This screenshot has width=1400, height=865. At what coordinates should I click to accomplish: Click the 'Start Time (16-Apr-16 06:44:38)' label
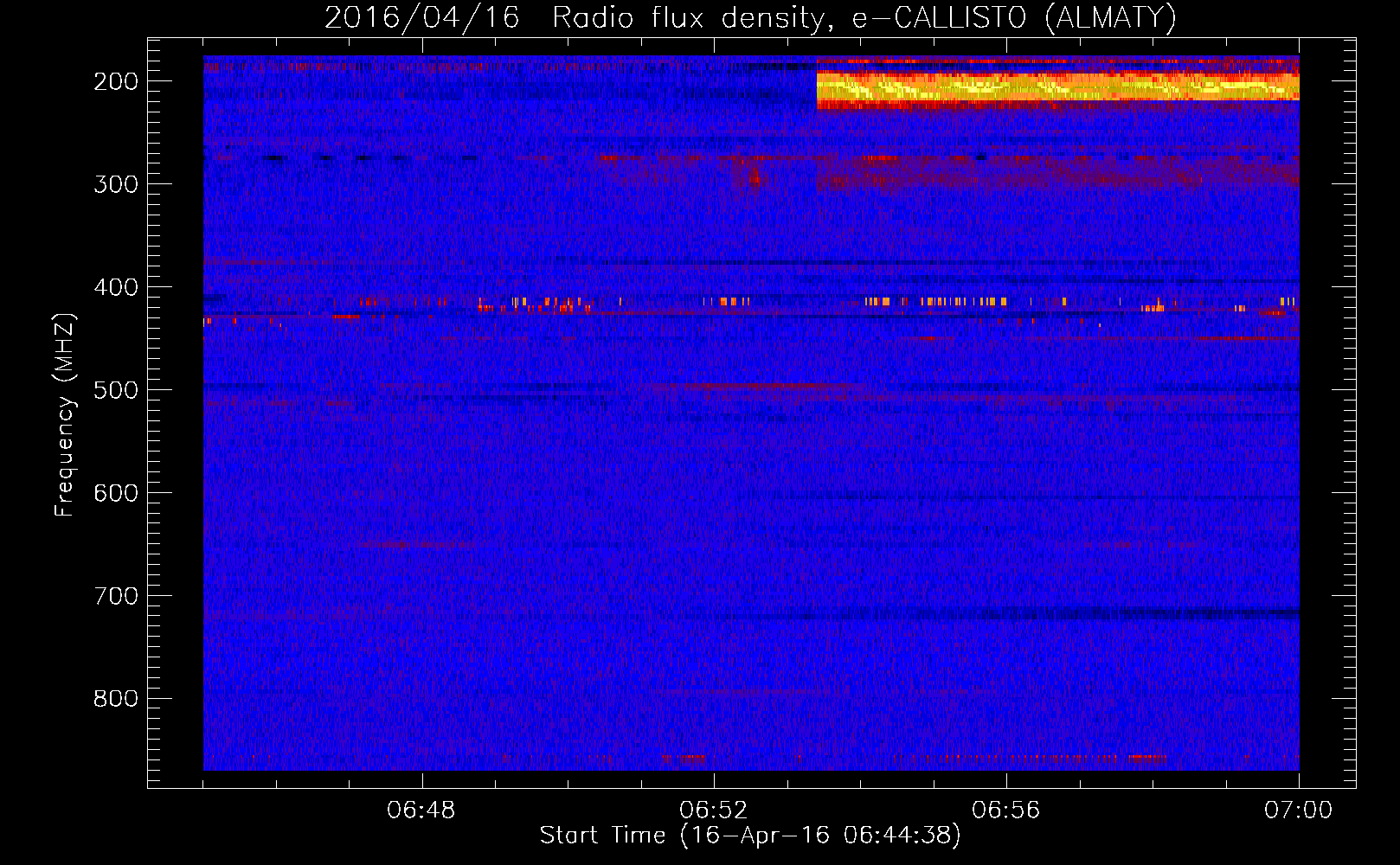750,836
